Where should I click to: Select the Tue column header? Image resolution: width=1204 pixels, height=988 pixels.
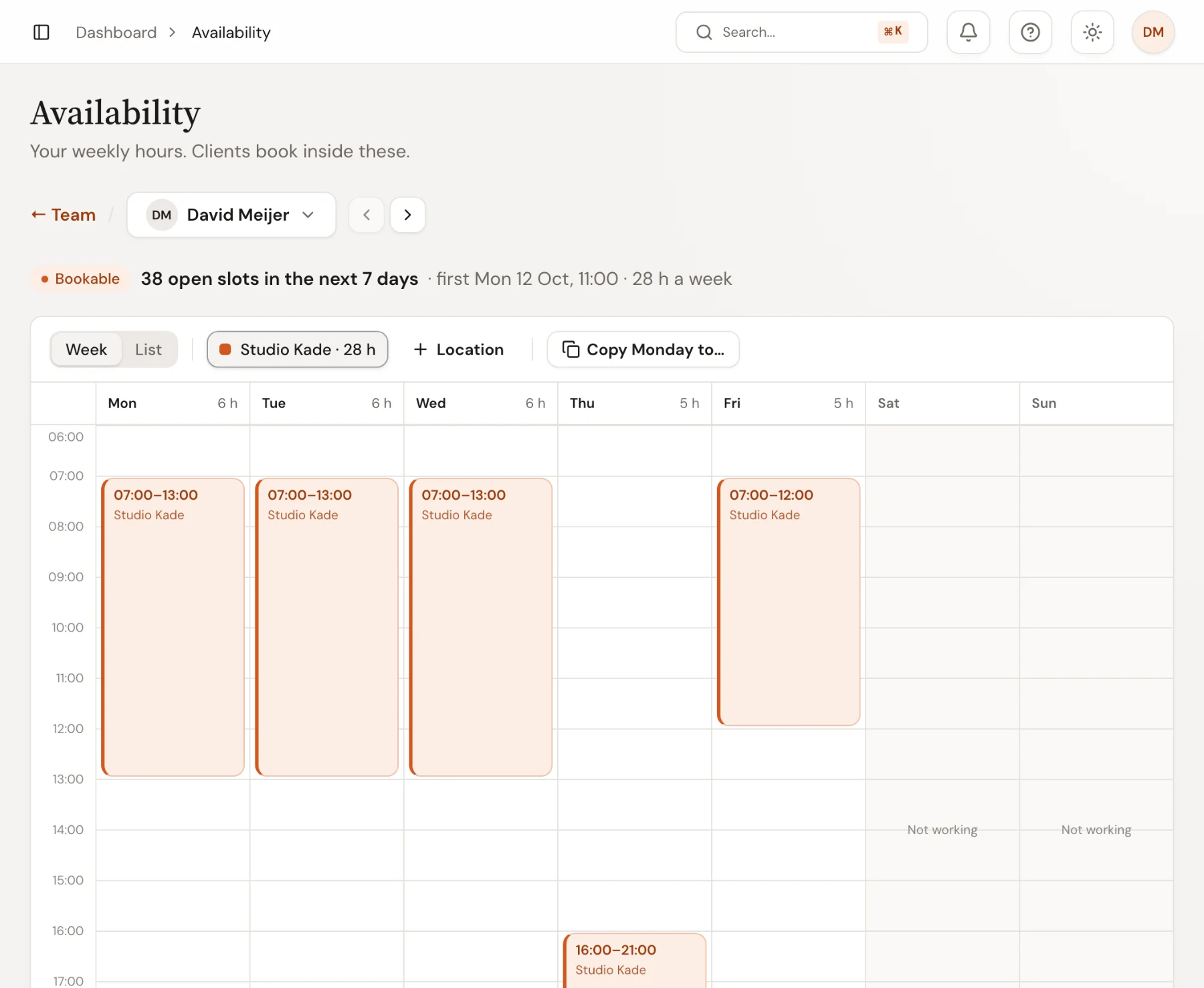pyautogui.click(x=326, y=403)
